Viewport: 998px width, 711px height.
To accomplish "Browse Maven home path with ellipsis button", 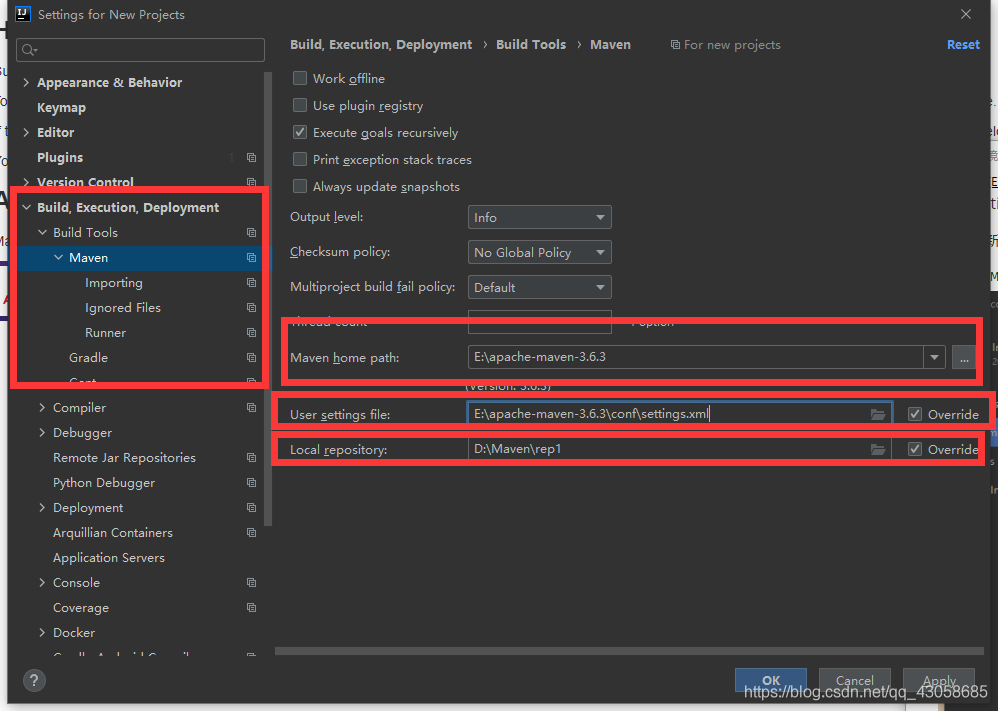I will 964,357.
